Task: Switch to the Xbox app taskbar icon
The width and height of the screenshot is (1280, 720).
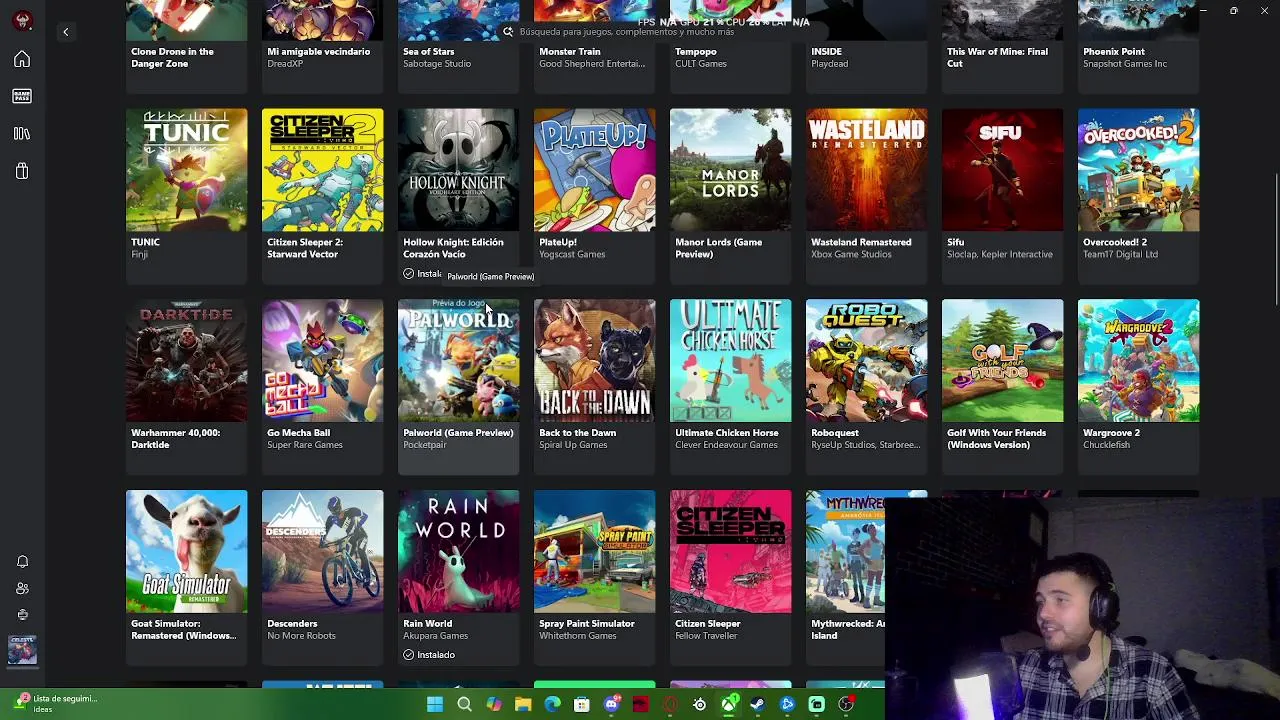Action: [x=729, y=704]
